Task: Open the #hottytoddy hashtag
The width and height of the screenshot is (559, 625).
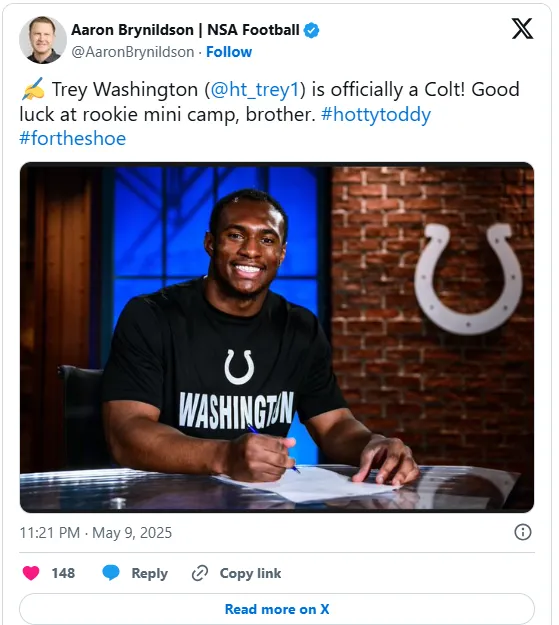Action: pos(376,114)
